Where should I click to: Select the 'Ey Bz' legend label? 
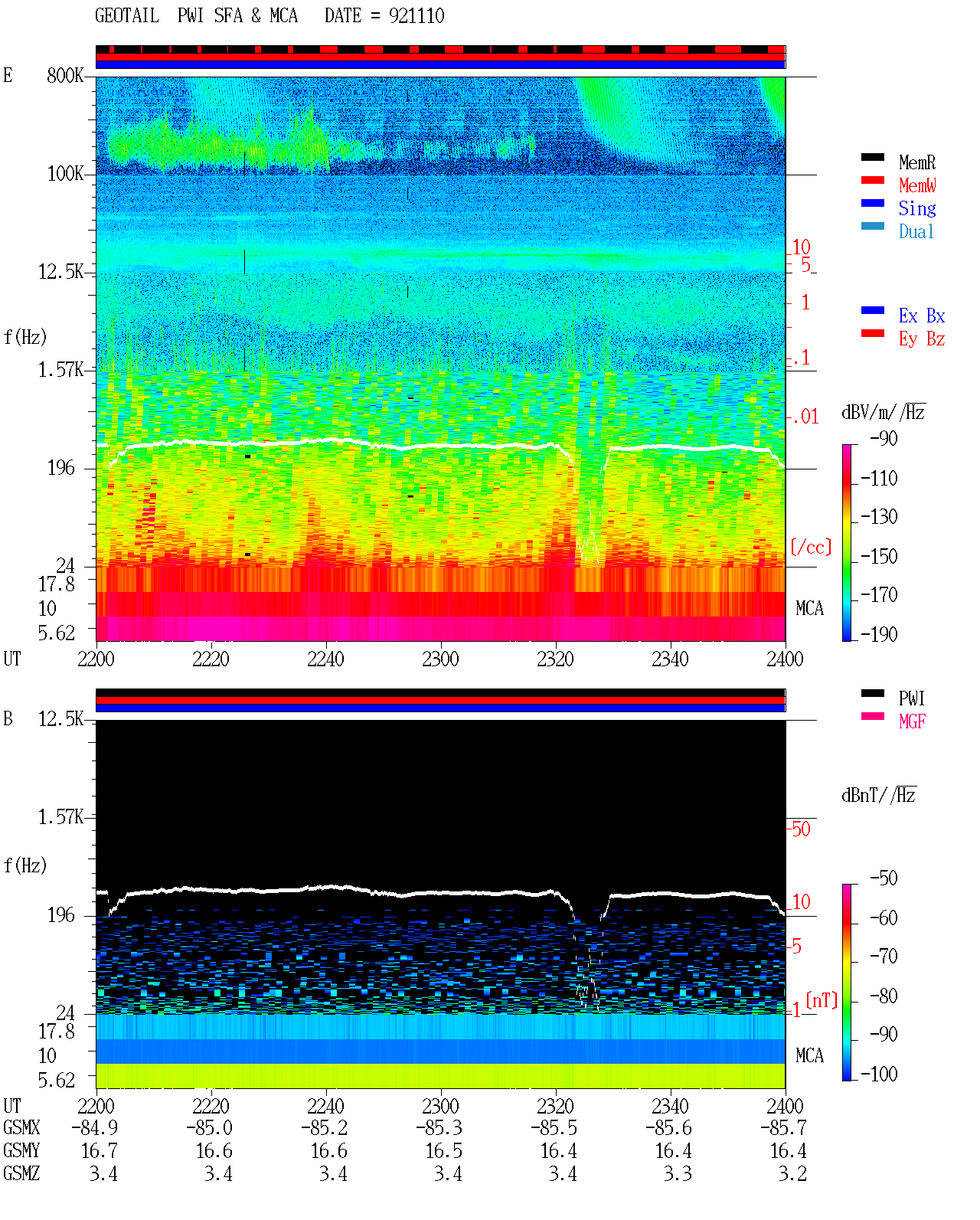click(x=922, y=339)
